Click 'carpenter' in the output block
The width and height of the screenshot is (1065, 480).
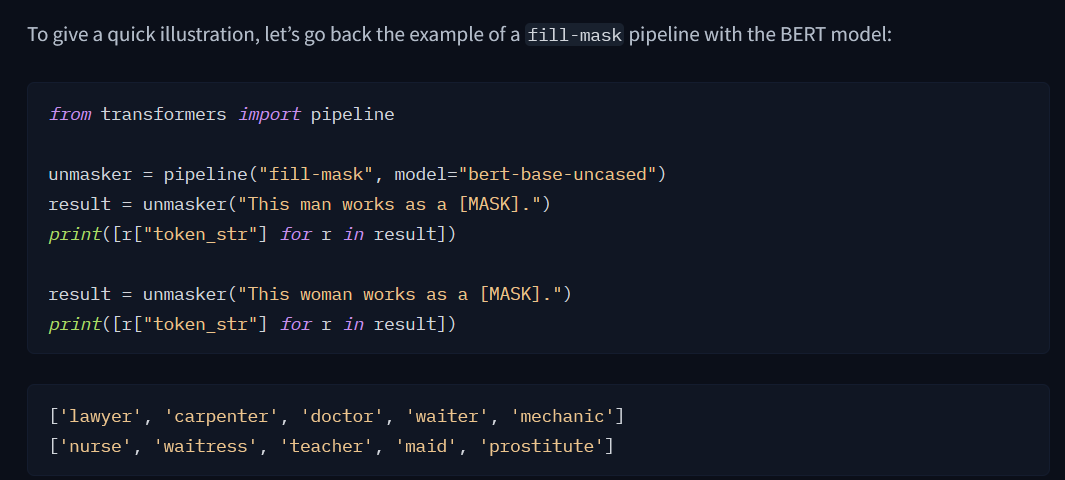point(210,415)
